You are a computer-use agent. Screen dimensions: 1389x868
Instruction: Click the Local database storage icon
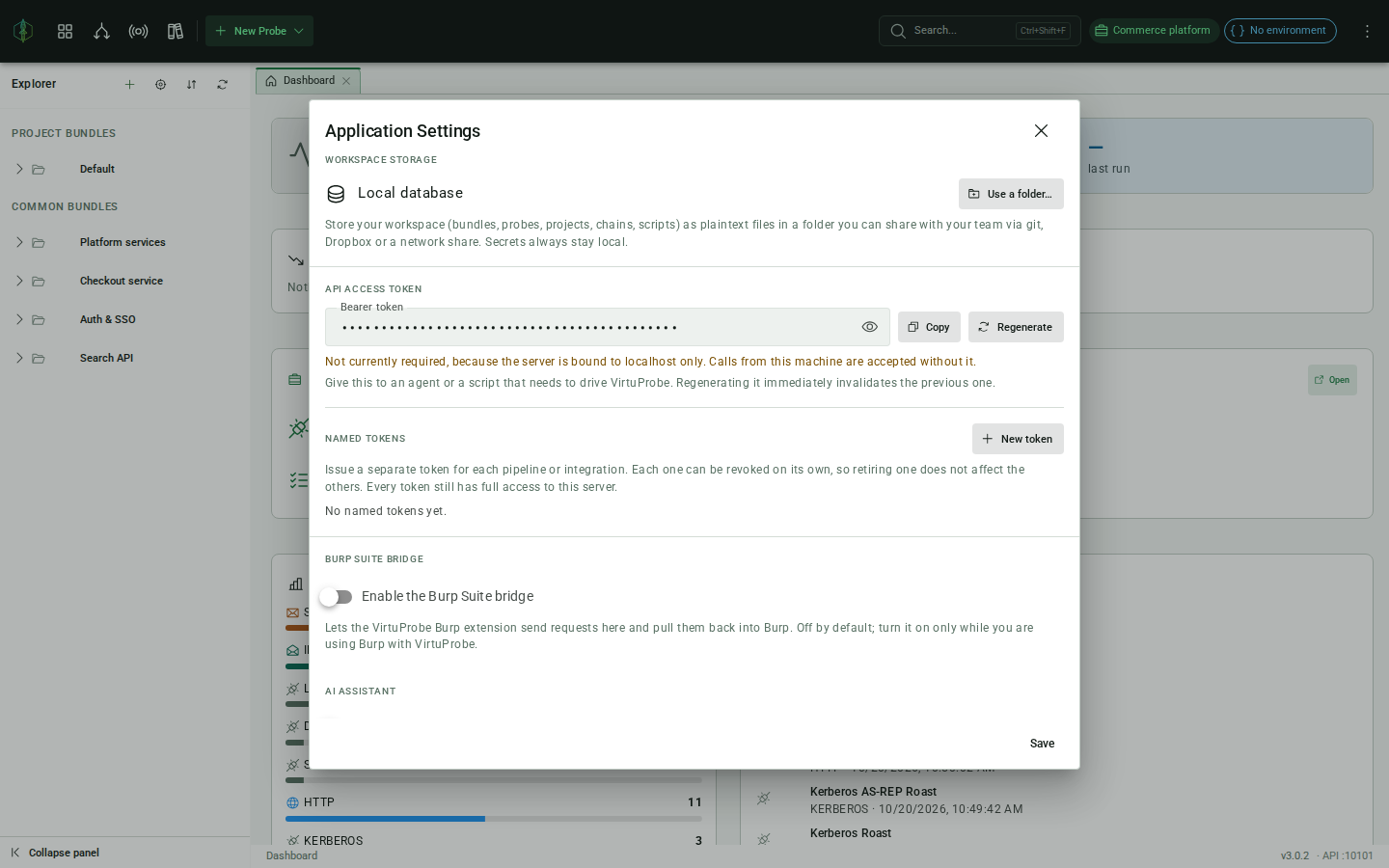pyautogui.click(x=336, y=194)
